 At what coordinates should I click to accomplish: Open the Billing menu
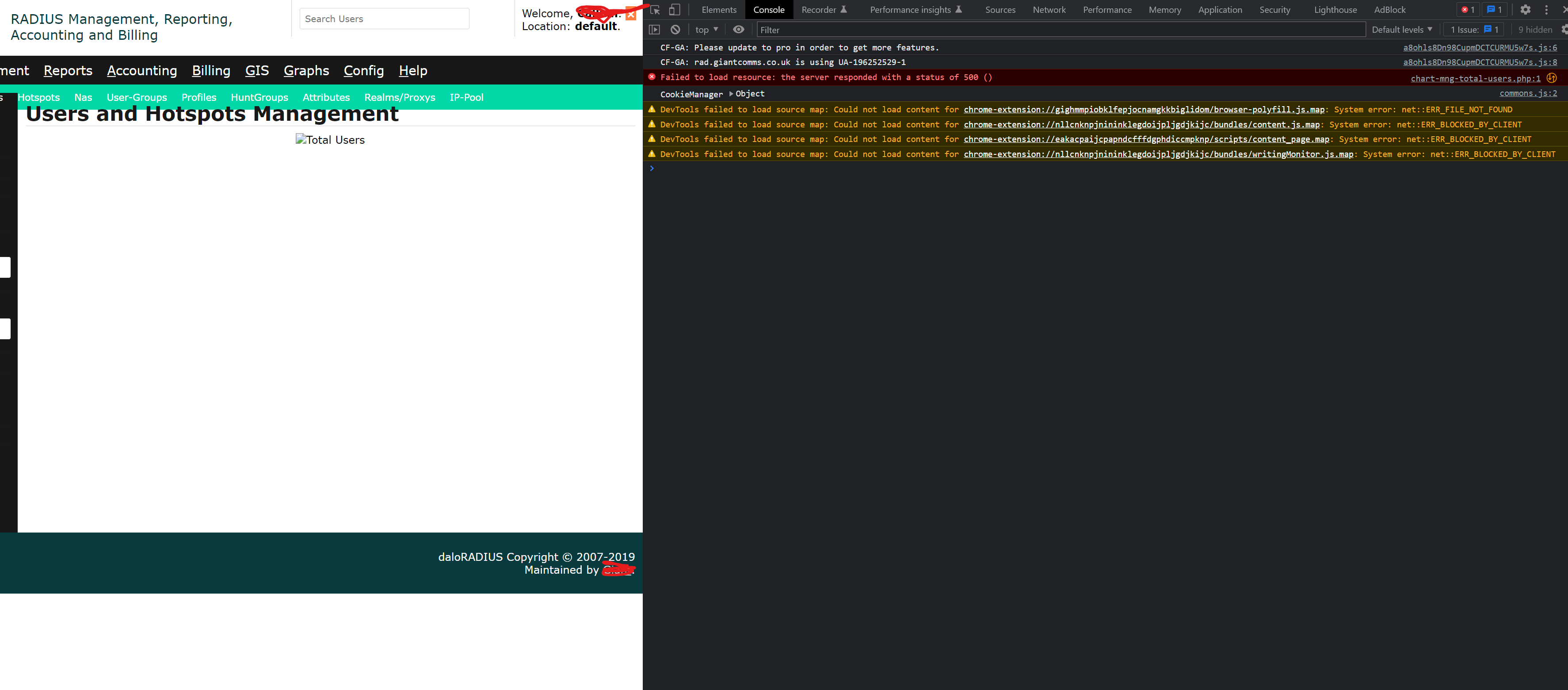210,71
